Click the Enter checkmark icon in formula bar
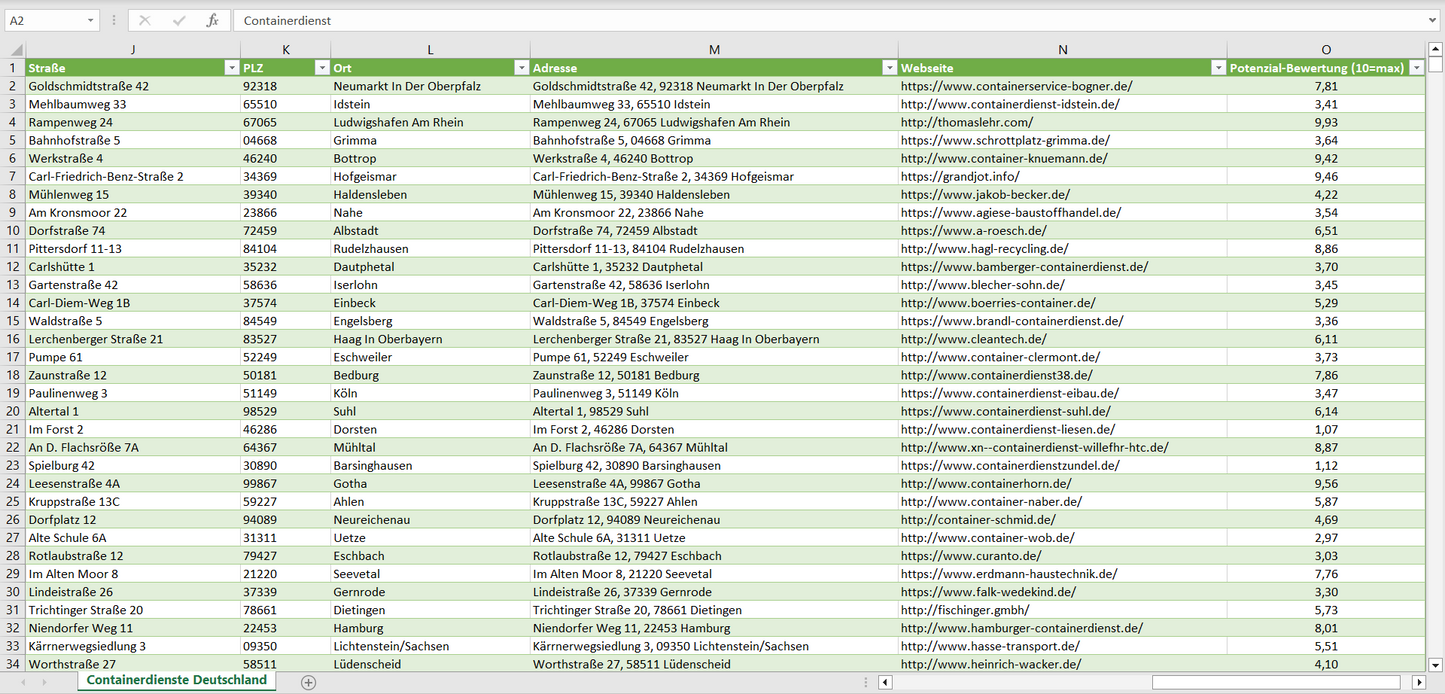 point(178,20)
